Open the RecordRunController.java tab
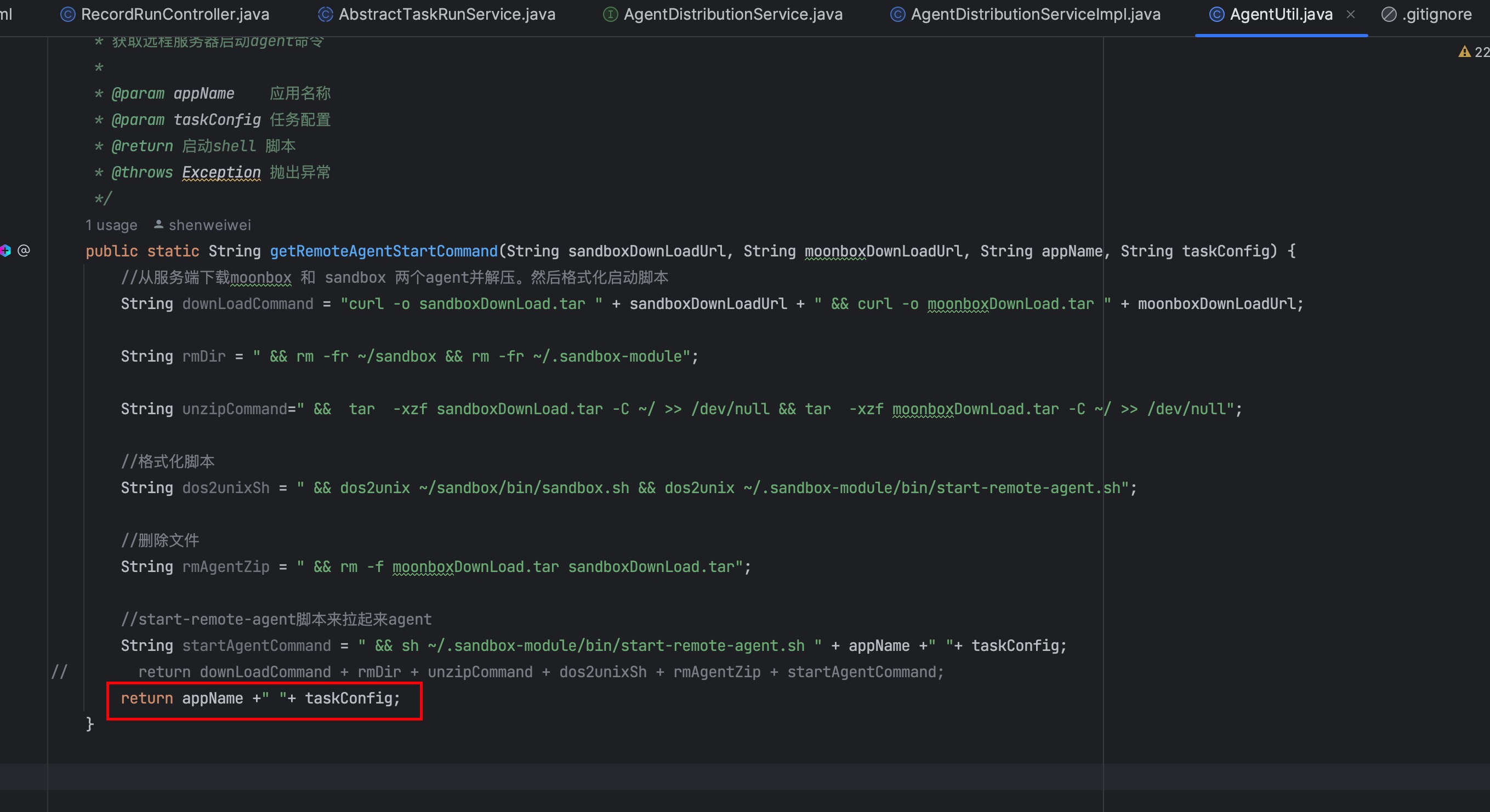Screen dimensions: 1490x812 (175, 14)
